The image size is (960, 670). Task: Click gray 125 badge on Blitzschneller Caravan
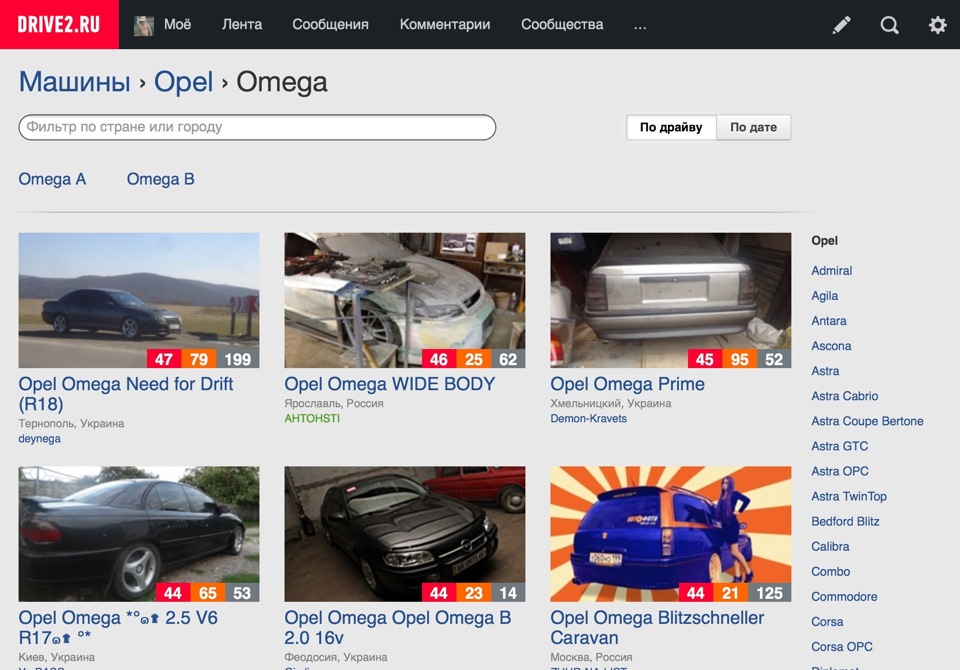point(769,593)
